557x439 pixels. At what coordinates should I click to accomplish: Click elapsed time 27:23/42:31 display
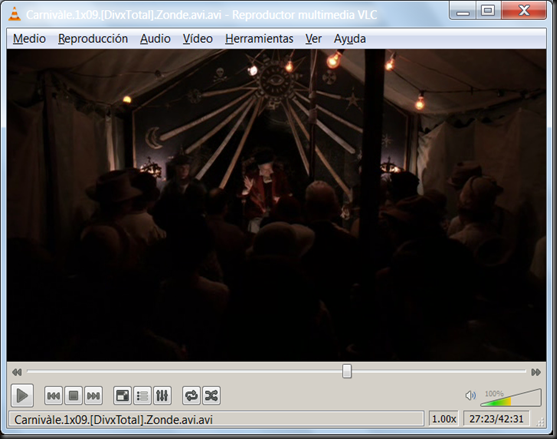click(496, 419)
